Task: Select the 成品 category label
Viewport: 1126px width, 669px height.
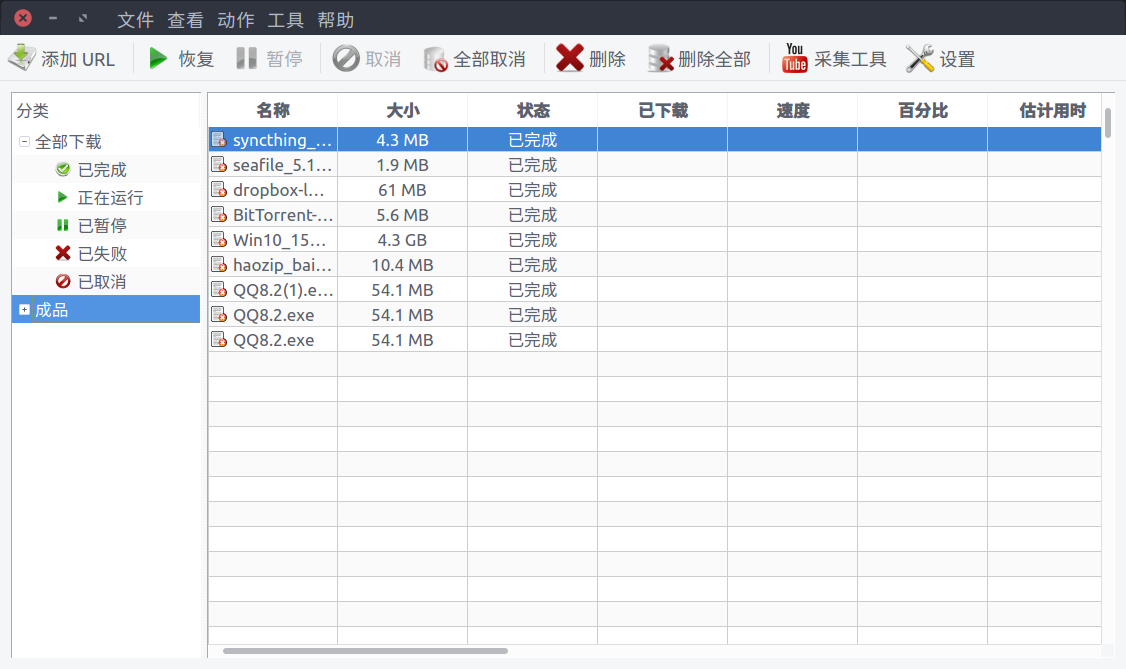Action: point(52,309)
